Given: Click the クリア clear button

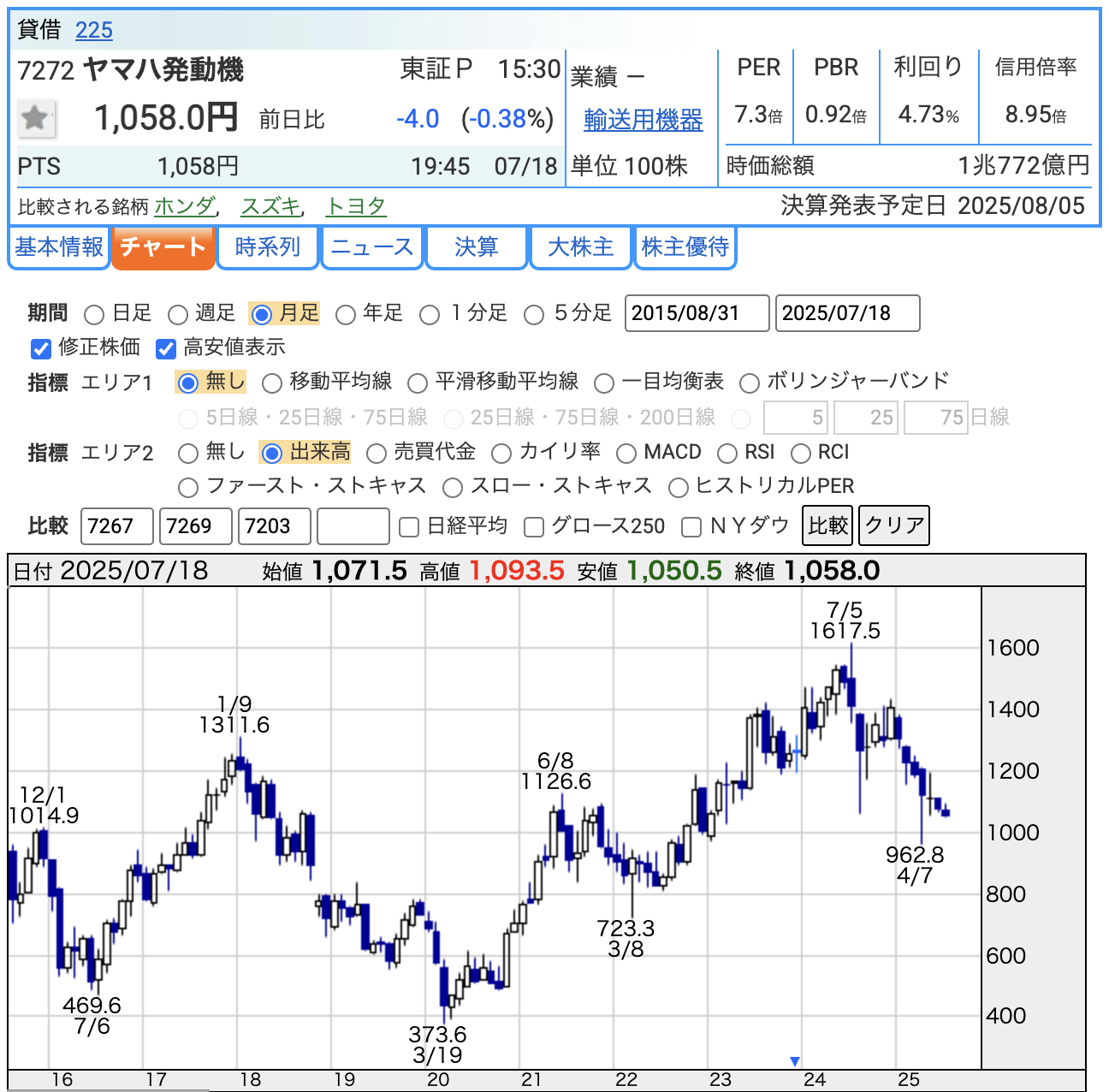Looking at the screenshot, I should (x=894, y=525).
